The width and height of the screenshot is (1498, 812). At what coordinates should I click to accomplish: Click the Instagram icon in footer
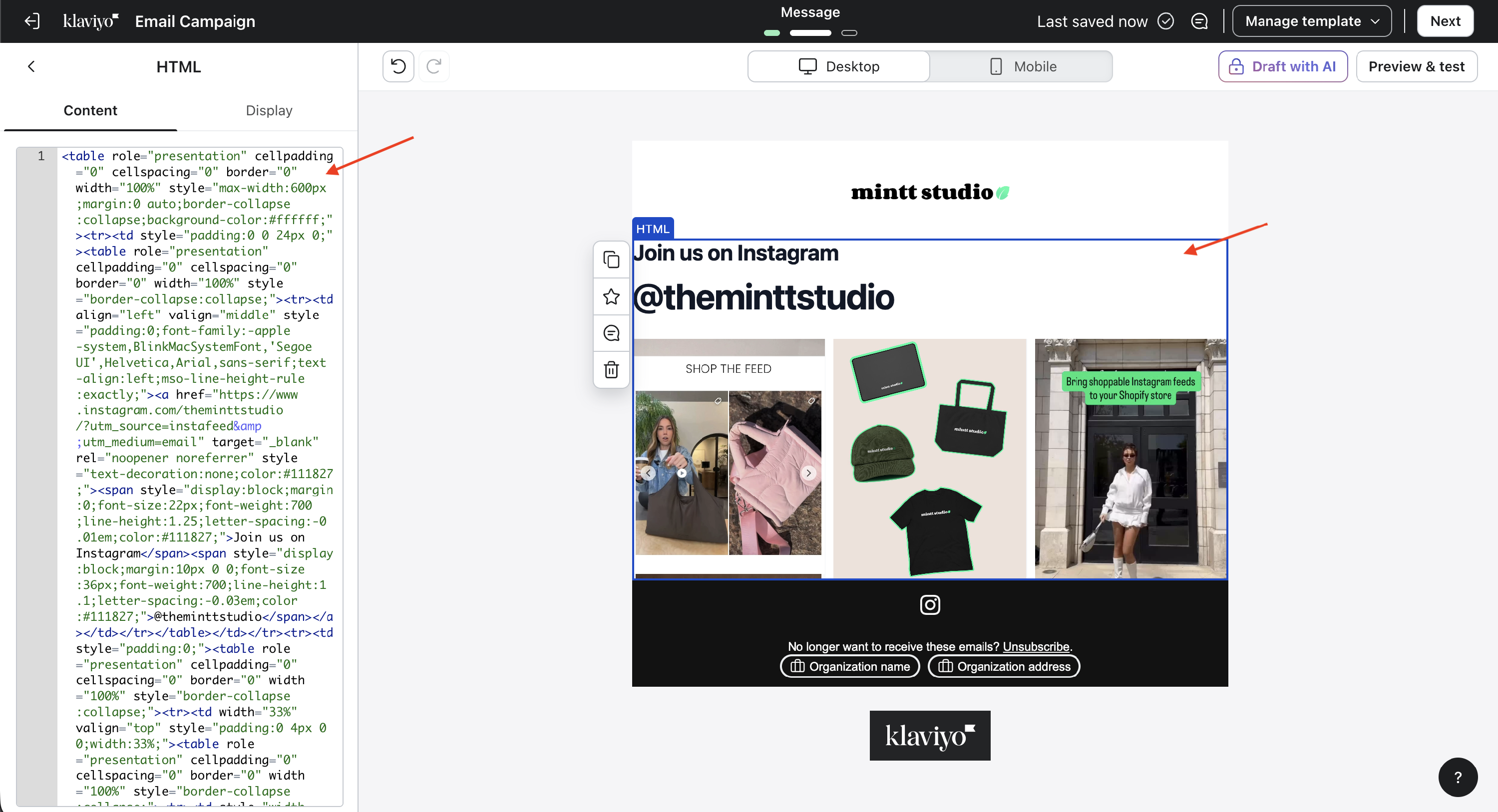point(930,604)
